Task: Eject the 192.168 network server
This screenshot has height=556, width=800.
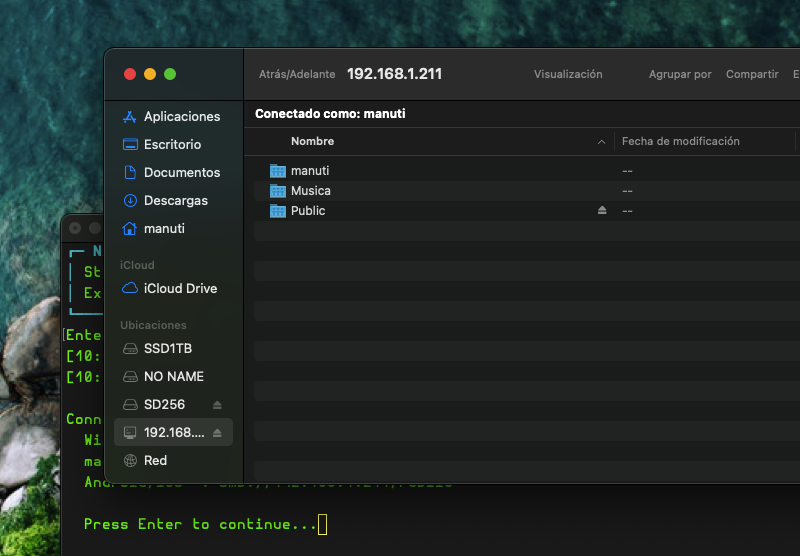Action: pyautogui.click(x=217, y=433)
